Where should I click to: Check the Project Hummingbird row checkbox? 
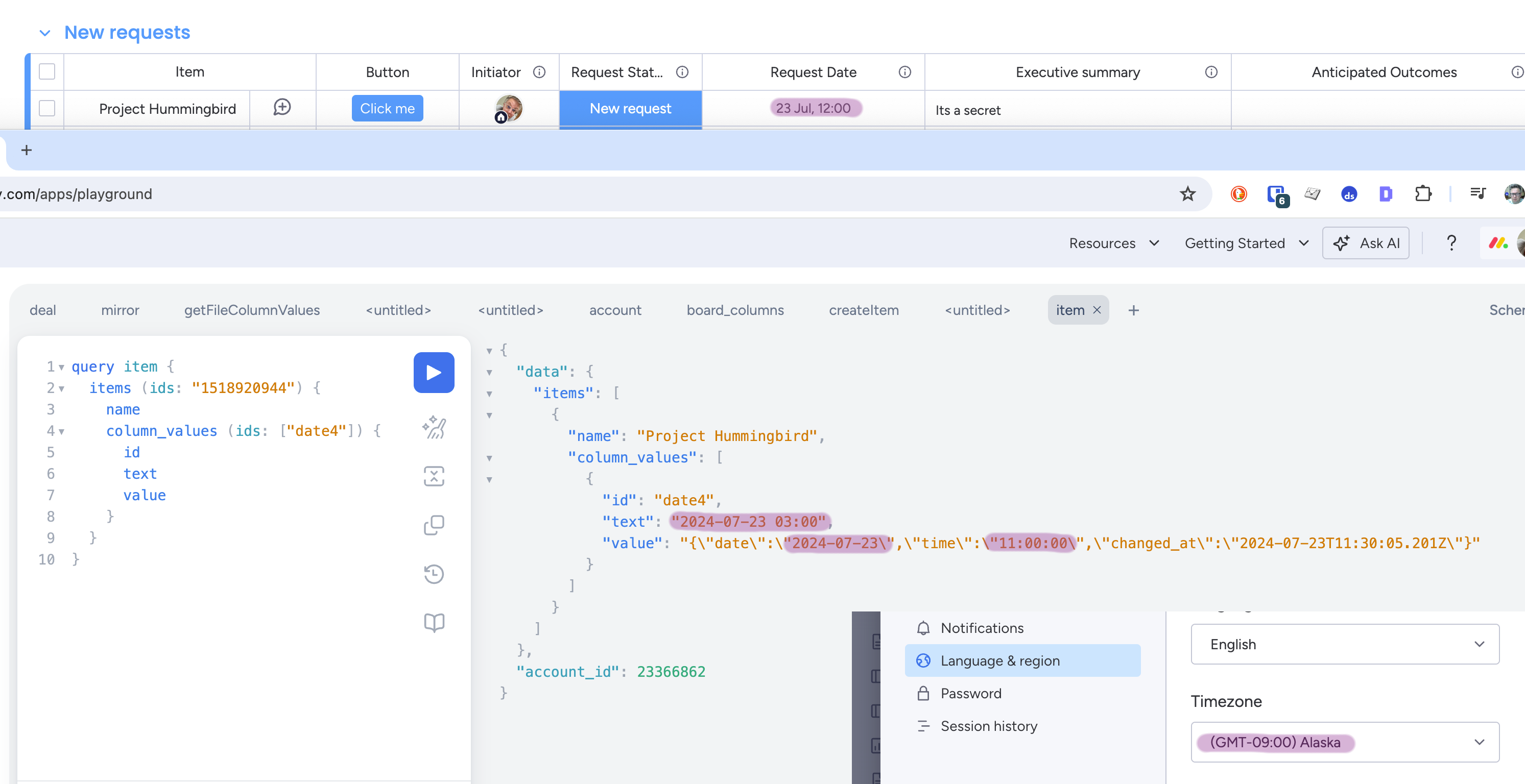(47, 108)
